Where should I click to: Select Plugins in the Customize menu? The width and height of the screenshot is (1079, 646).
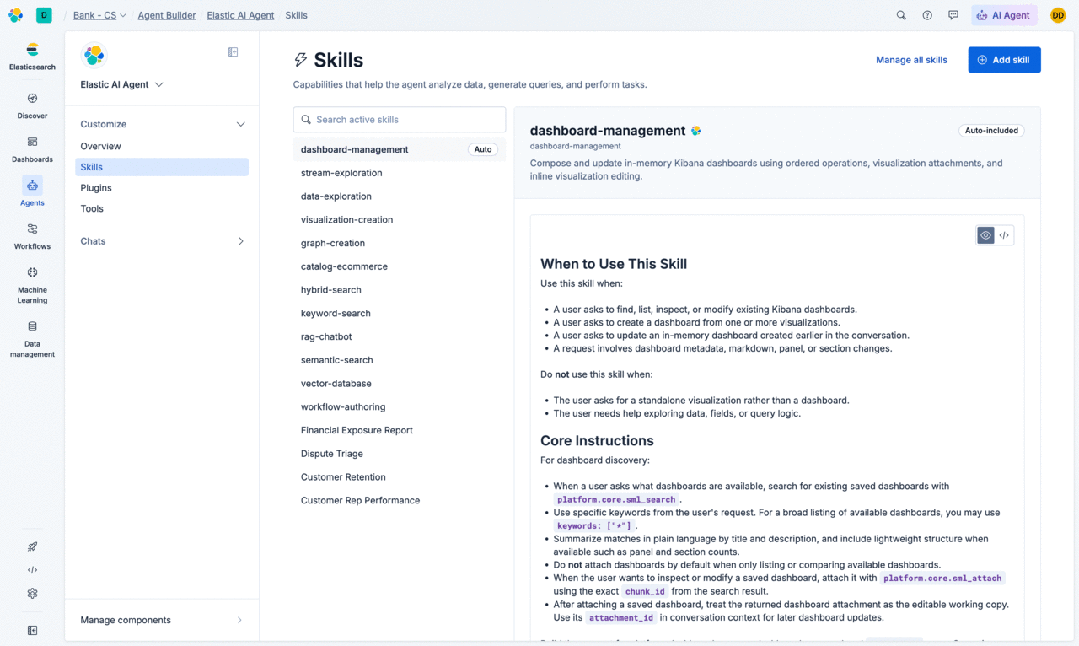[x=162, y=188]
